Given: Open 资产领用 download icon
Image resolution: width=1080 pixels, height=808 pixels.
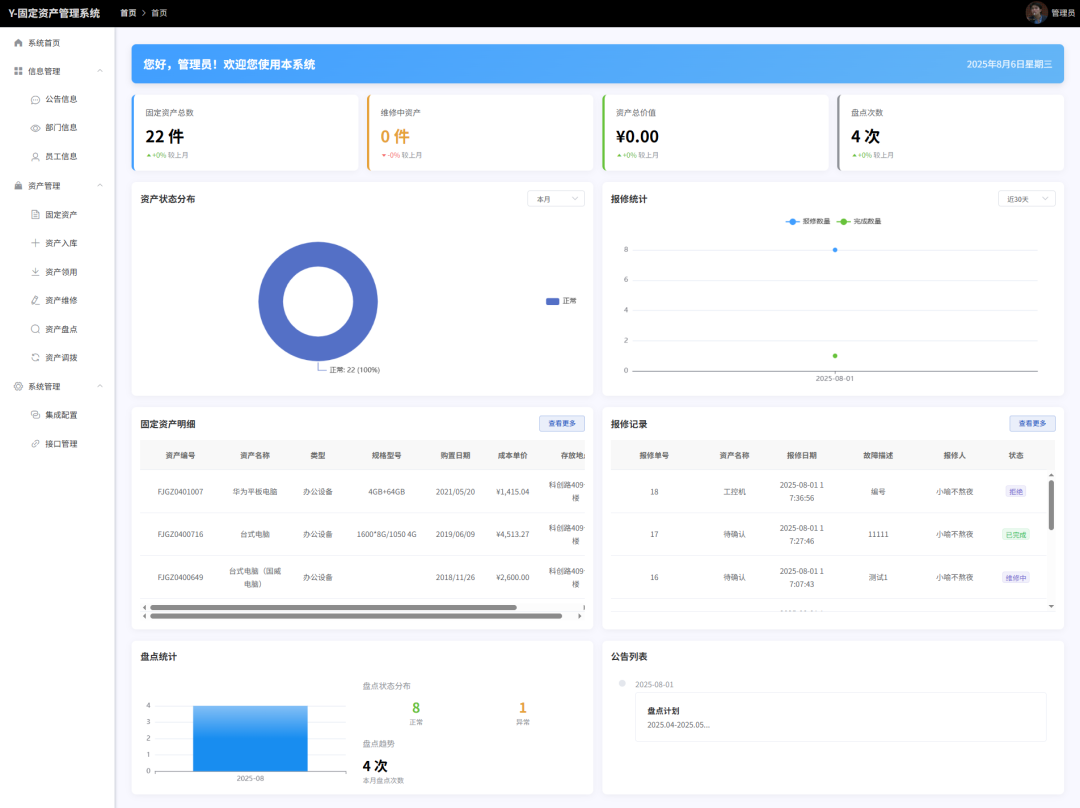Looking at the screenshot, I should click(35, 272).
